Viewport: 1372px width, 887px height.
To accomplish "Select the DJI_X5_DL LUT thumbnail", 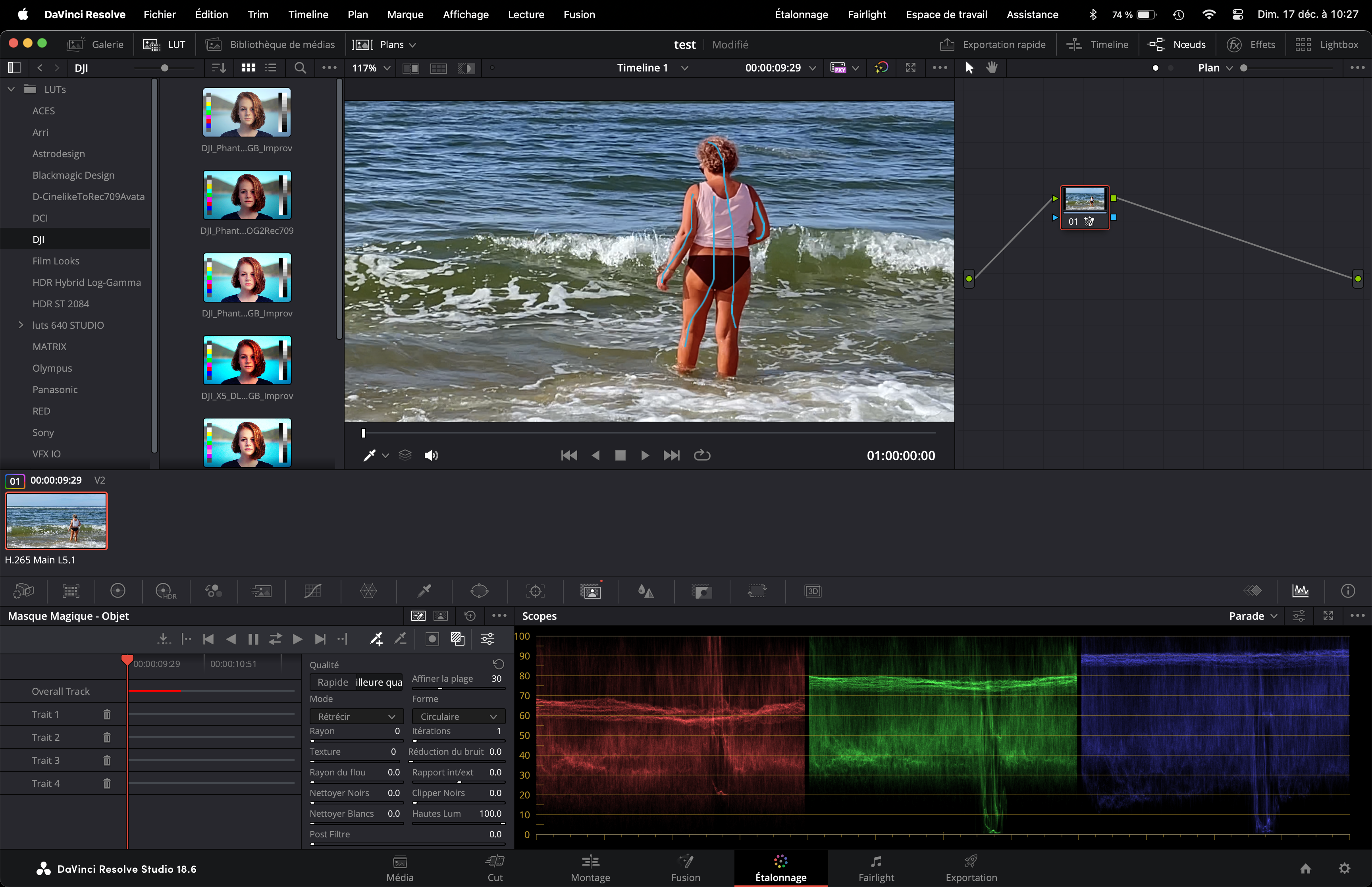I will tap(247, 361).
